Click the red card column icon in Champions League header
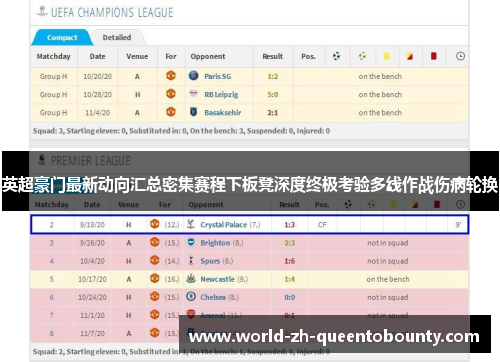 433,56
